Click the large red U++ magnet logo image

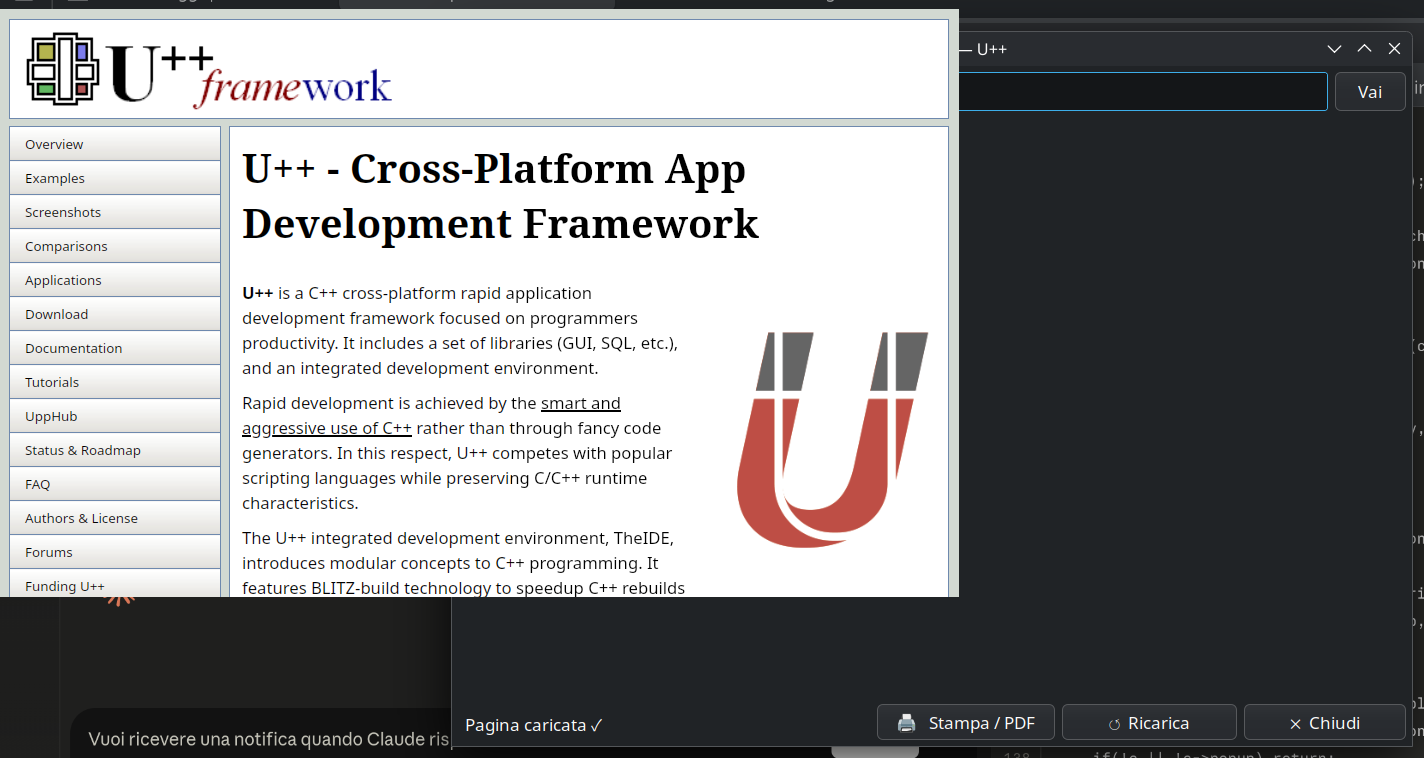tap(832, 439)
